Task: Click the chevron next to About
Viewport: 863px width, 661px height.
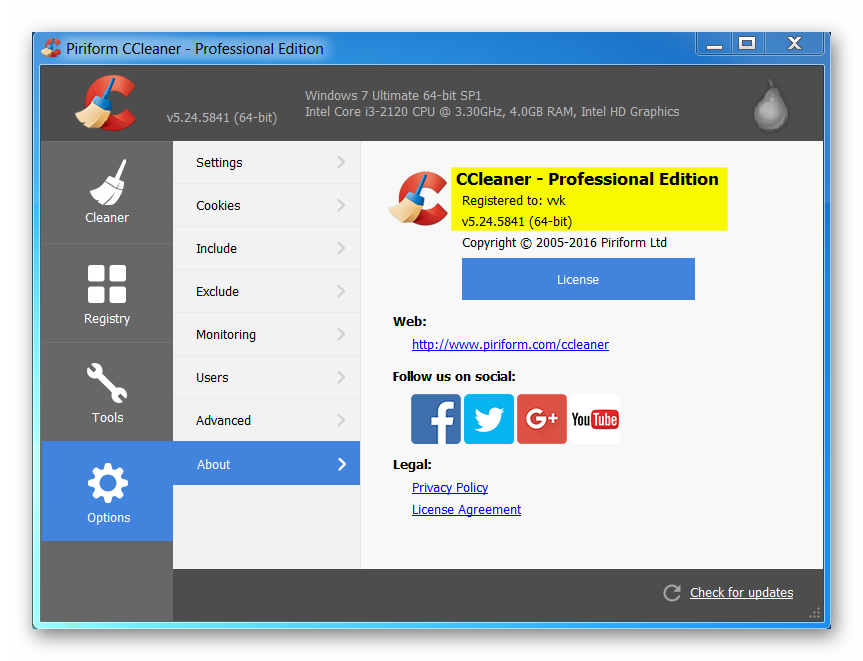Action: [342, 464]
